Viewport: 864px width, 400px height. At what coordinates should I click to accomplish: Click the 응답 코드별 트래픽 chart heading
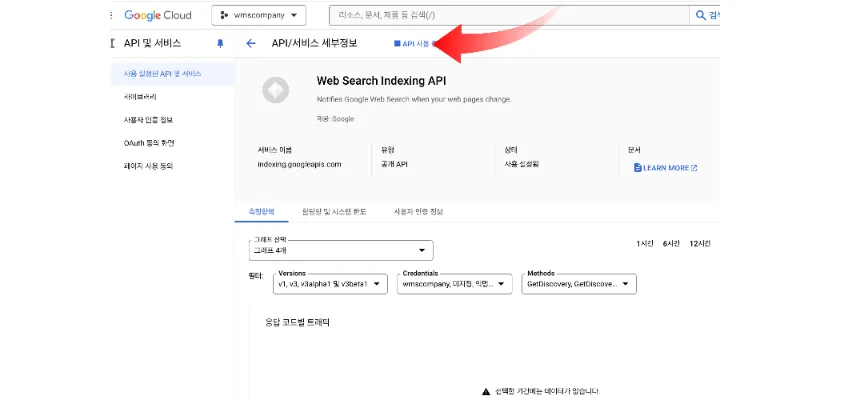tap(297, 322)
